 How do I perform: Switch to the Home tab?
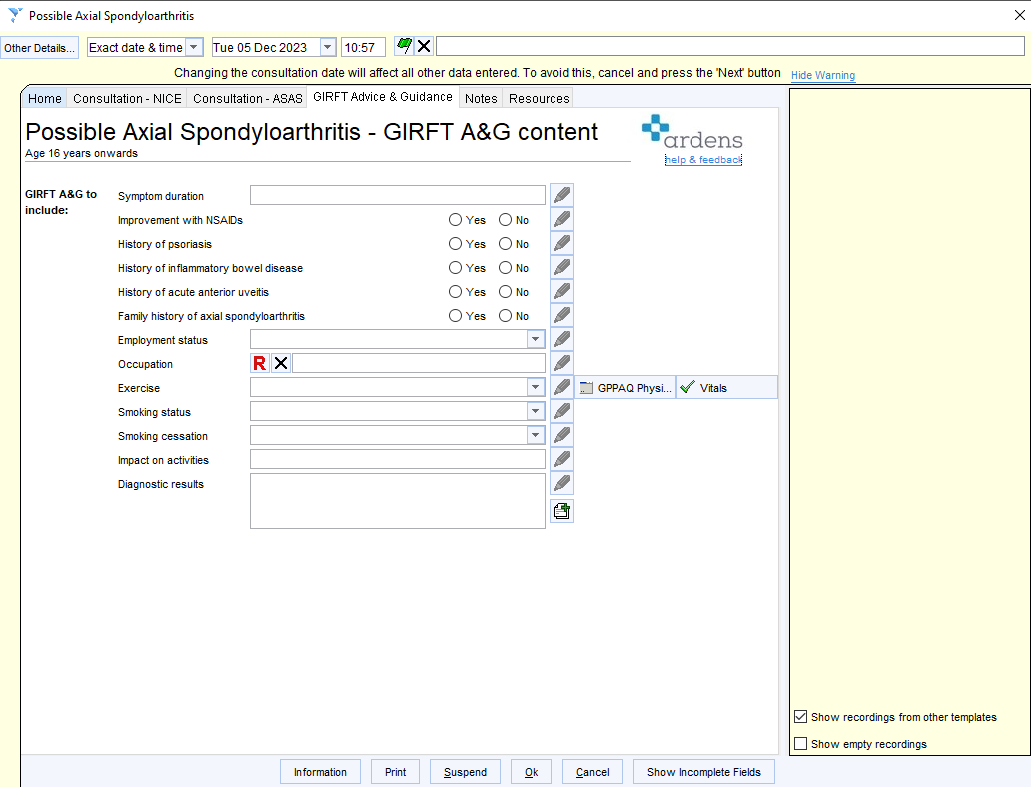[x=45, y=99]
